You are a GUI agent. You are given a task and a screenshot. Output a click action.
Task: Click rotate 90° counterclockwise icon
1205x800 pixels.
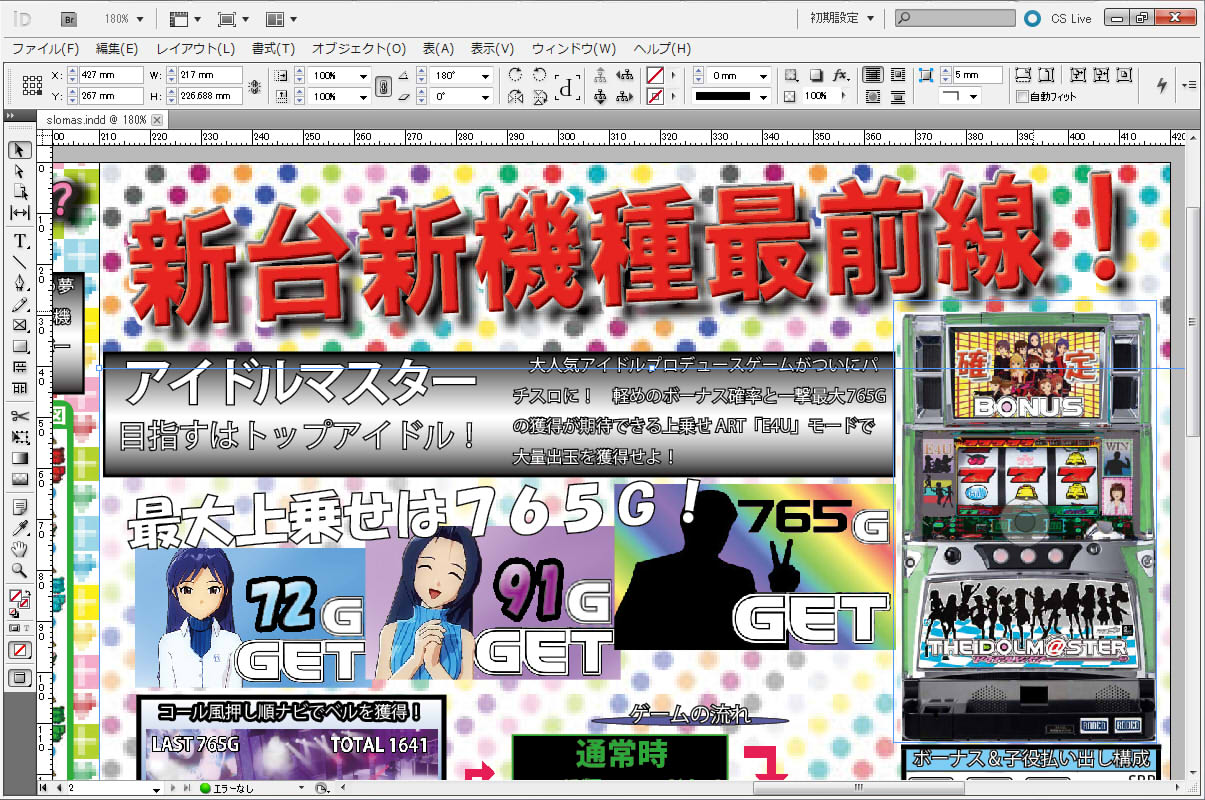[540, 75]
